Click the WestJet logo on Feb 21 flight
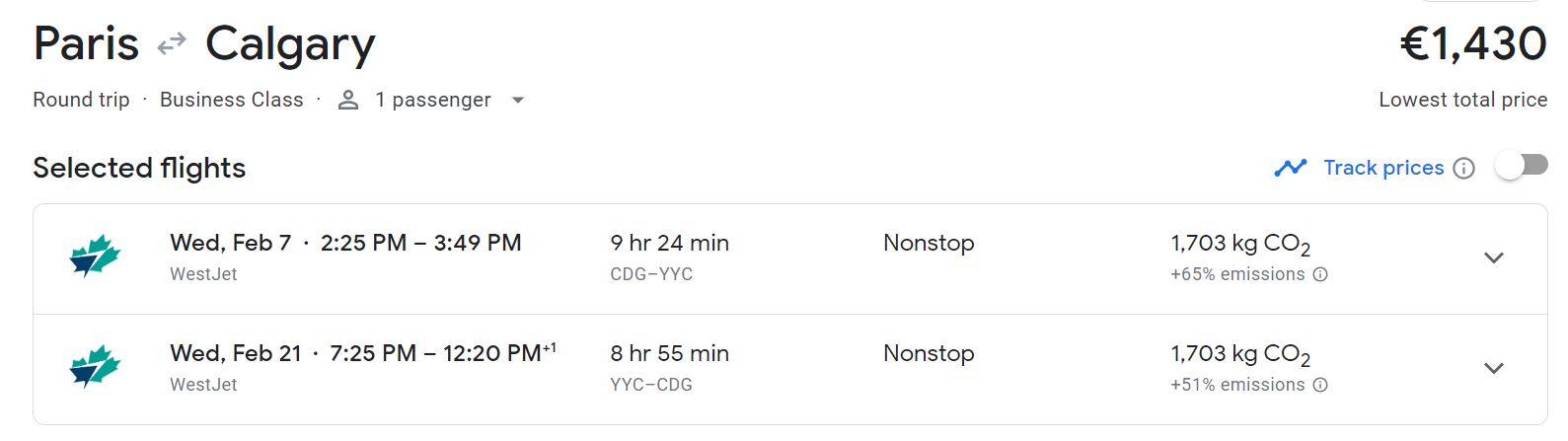 [x=95, y=367]
